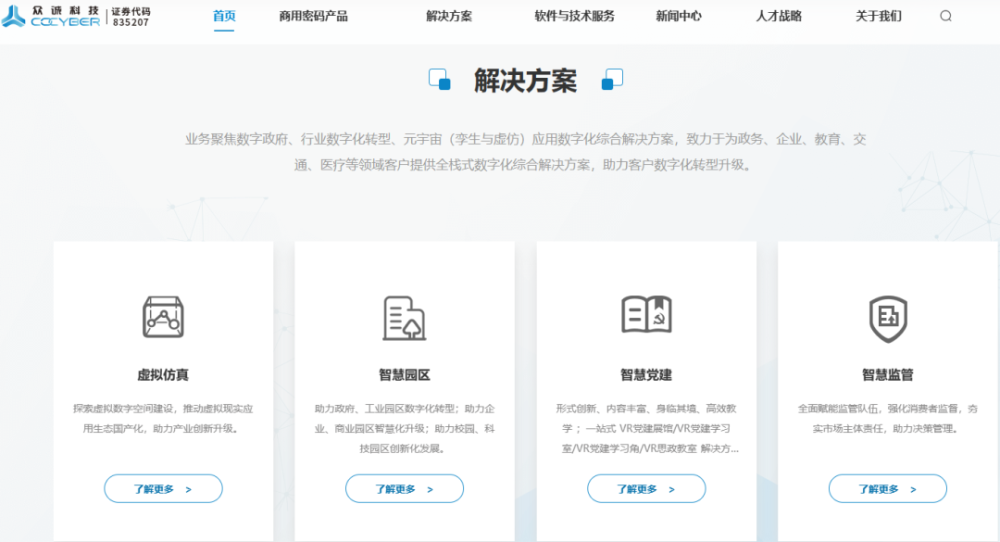Open the search magnifier icon
The width and height of the screenshot is (1000, 542).
pyautogui.click(x=946, y=16)
